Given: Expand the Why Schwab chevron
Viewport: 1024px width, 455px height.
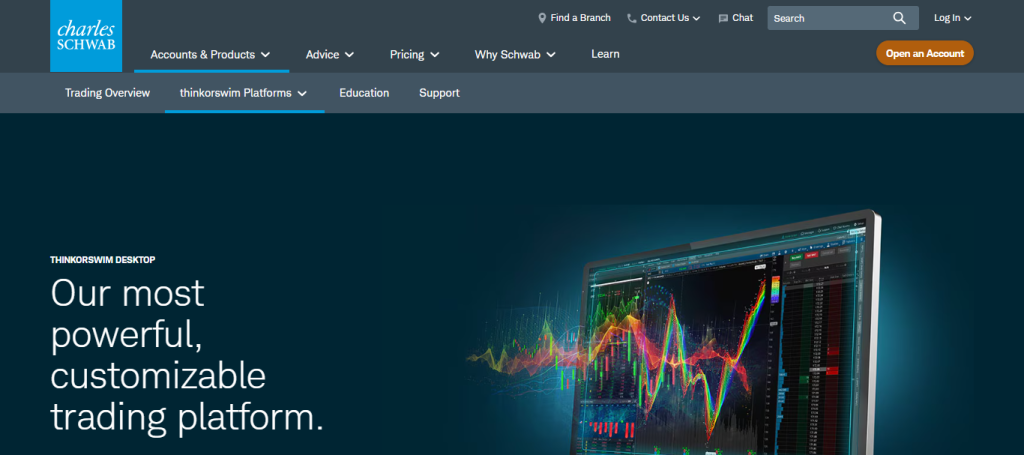Looking at the screenshot, I should [x=551, y=55].
